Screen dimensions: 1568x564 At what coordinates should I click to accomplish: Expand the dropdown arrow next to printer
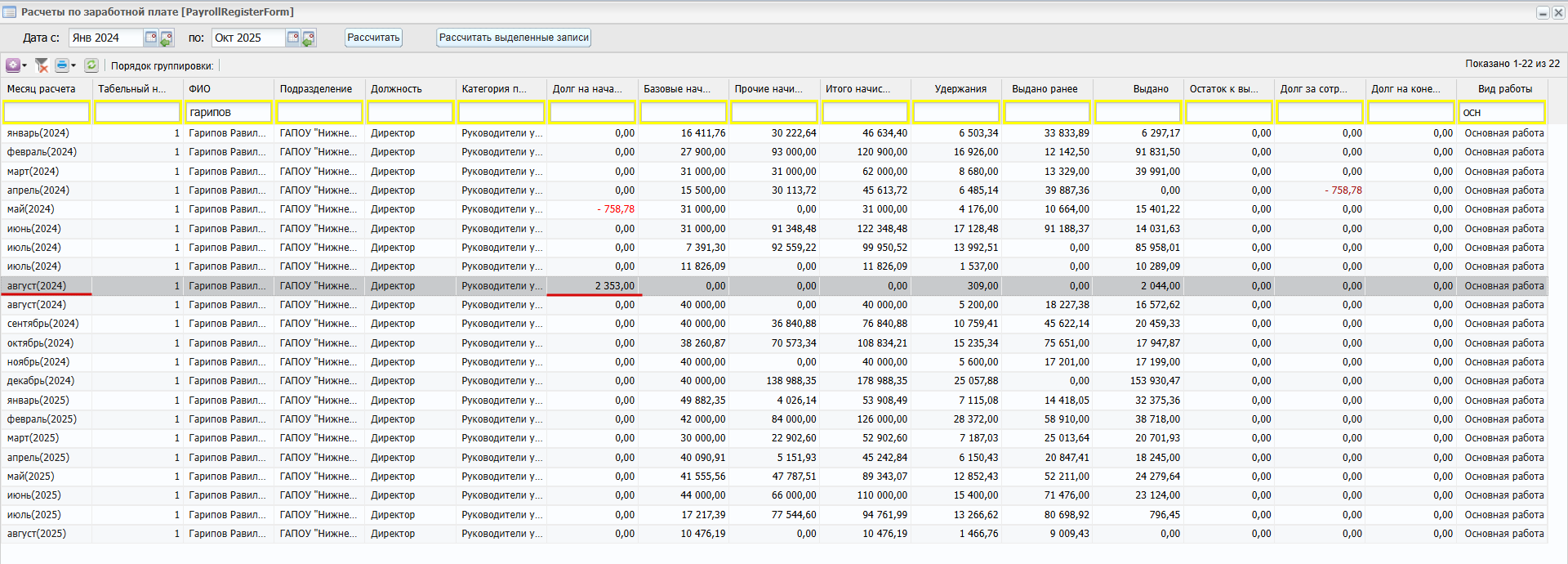[73, 65]
